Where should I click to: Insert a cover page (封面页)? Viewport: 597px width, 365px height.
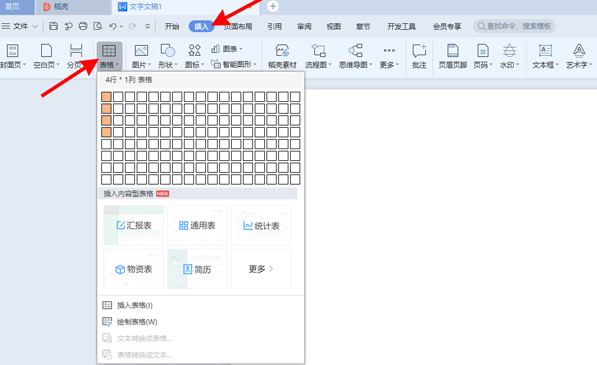coord(13,56)
